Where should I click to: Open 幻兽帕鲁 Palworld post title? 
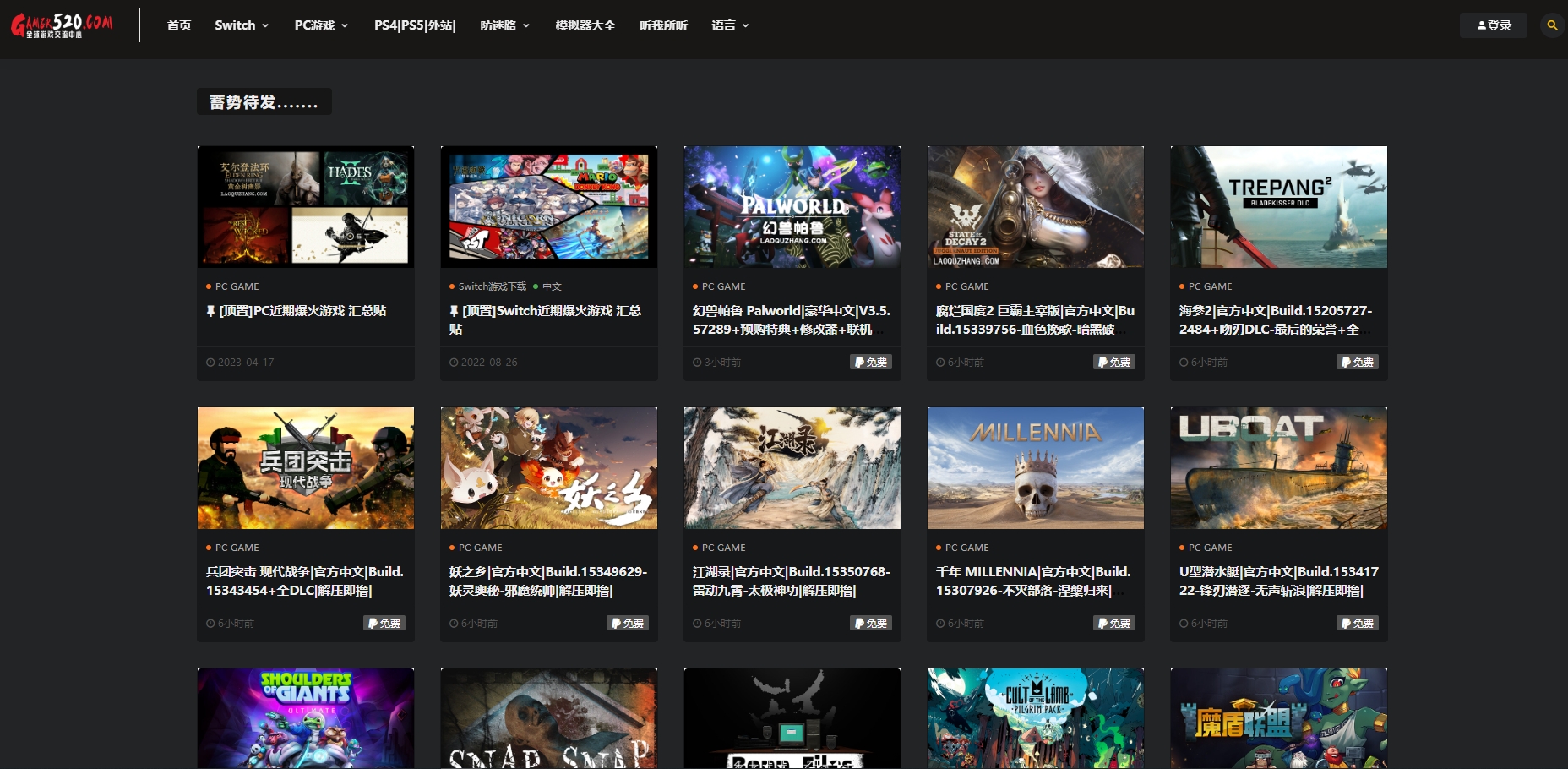(x=792, y=319)
